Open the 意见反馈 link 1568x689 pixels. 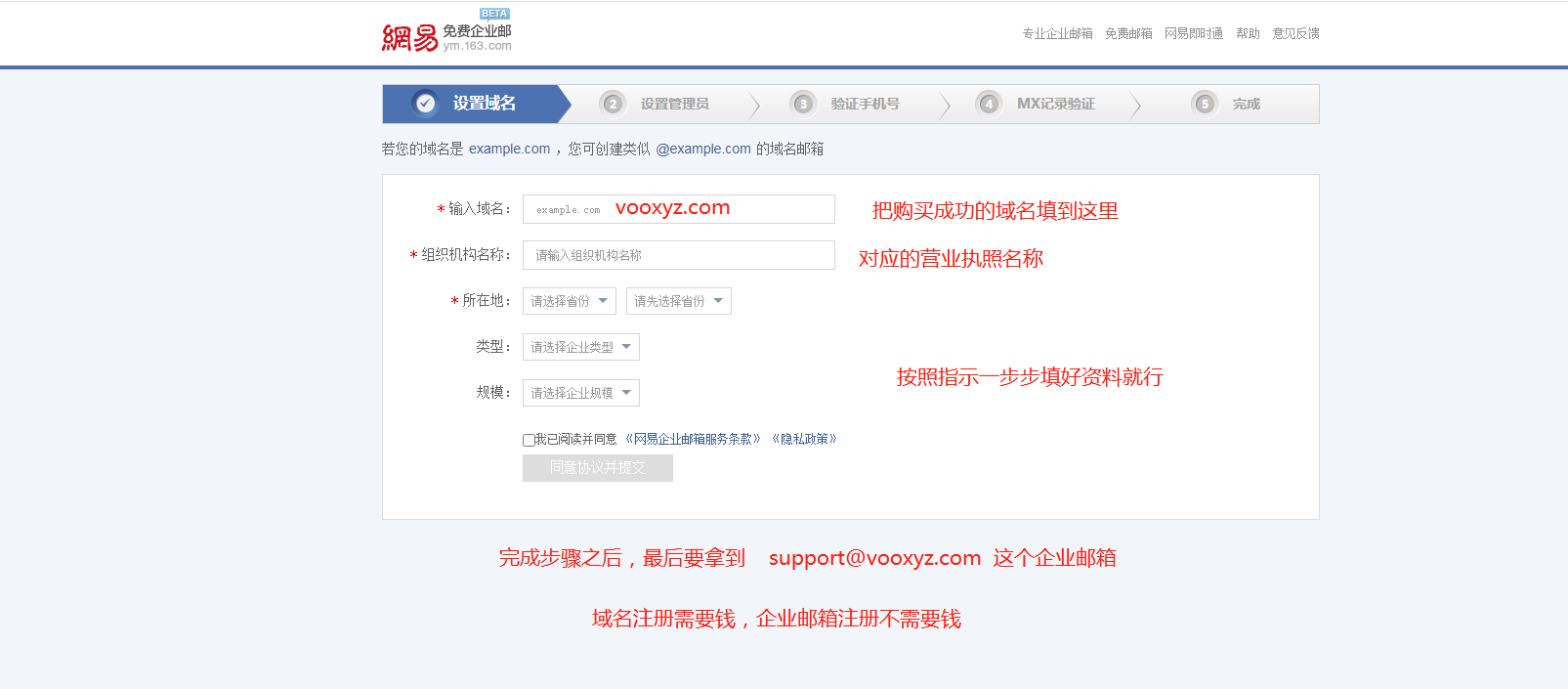click(1295, 33)
